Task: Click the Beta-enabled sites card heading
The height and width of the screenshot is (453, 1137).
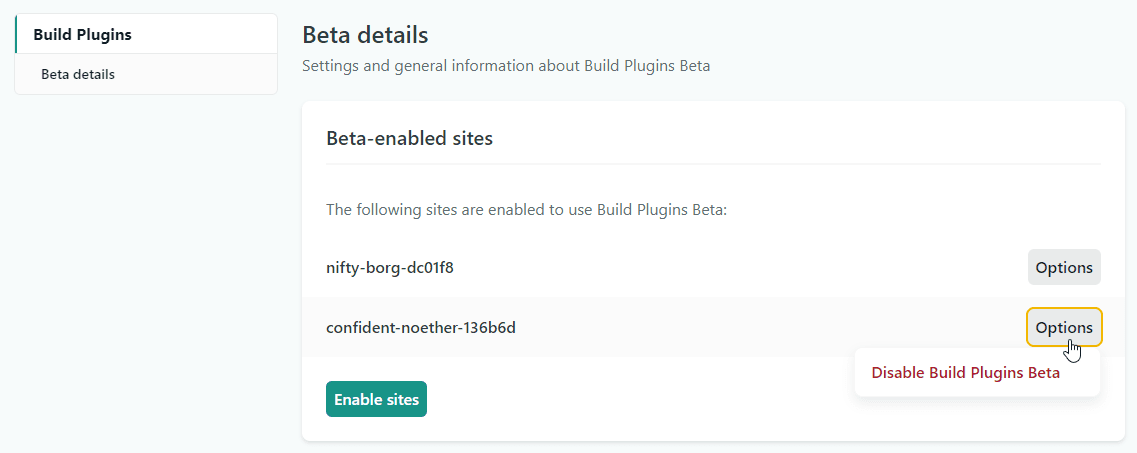Action: click(x=409, y=138)
